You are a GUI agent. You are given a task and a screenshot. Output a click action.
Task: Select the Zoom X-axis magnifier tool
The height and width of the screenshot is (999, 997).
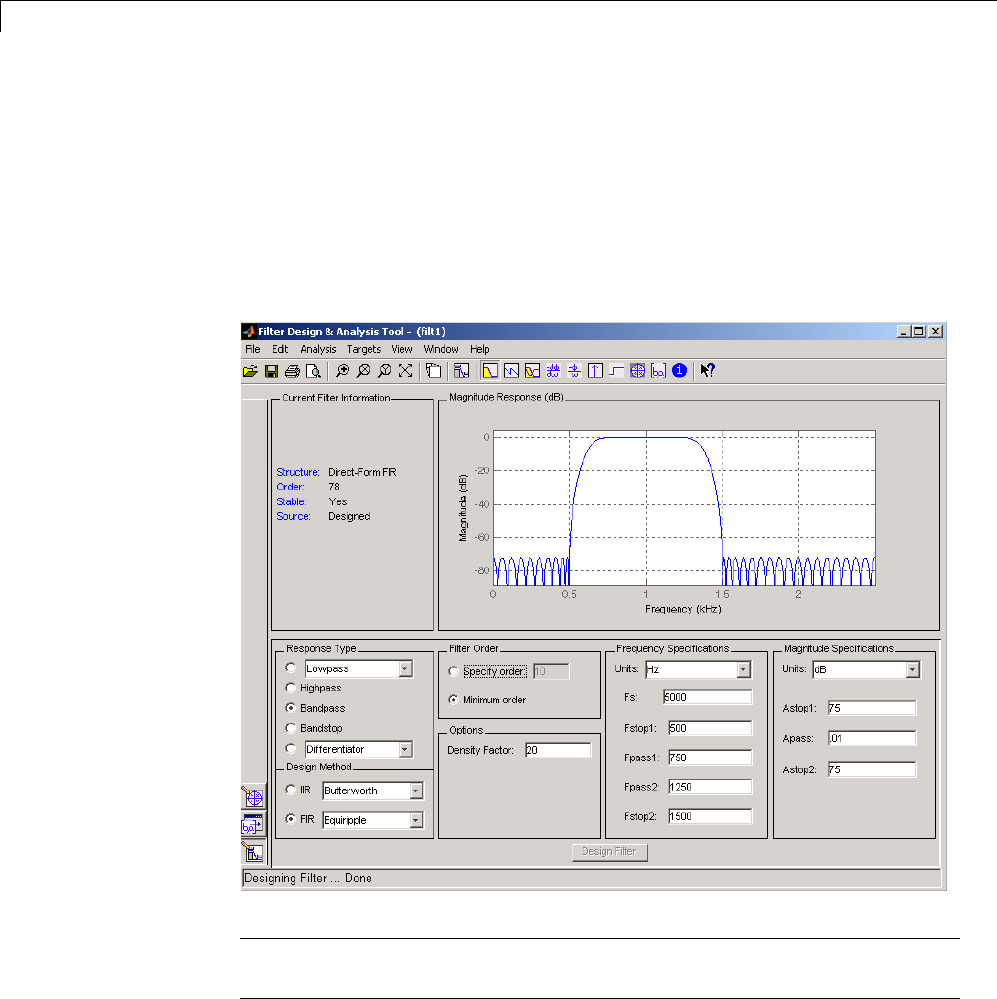click(x=364, y=371)
